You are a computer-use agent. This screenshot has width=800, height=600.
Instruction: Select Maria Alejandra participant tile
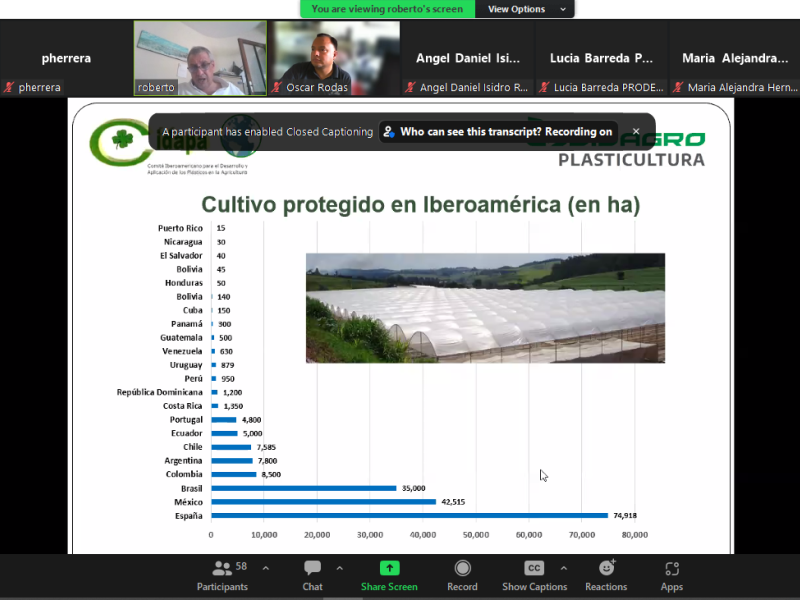pyautogui.click(x=734, y=59)
